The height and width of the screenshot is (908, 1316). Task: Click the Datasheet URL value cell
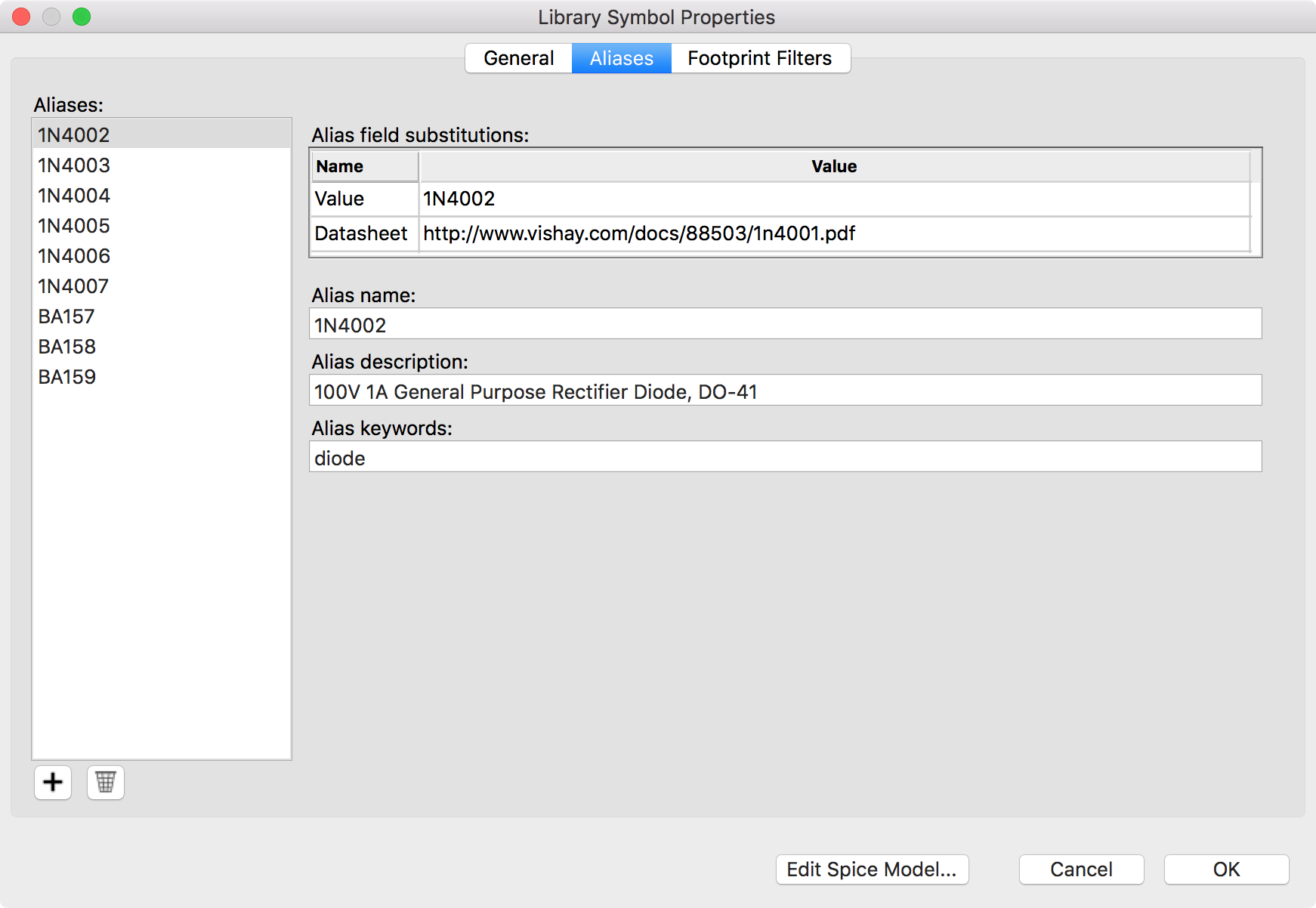834,233
